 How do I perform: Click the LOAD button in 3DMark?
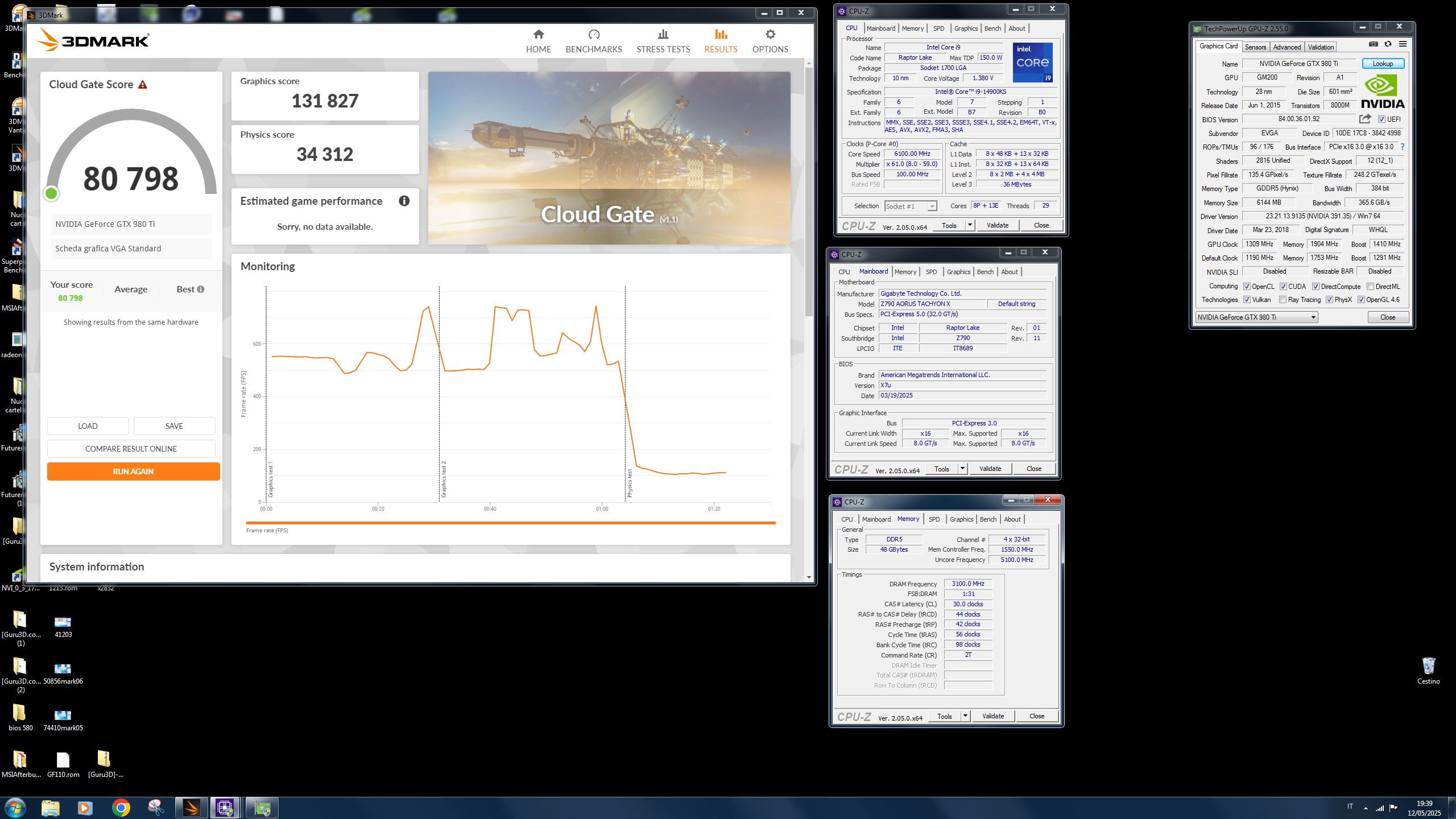click(x=88, y=426)
